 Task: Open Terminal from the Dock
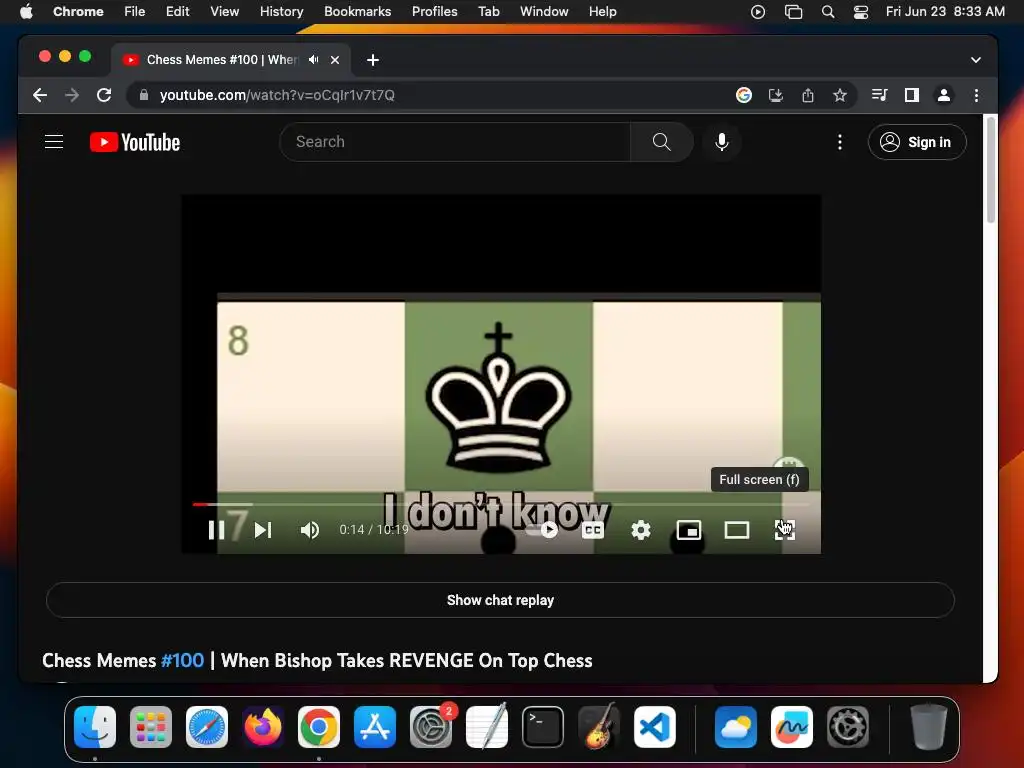click(x=542, y=727)
